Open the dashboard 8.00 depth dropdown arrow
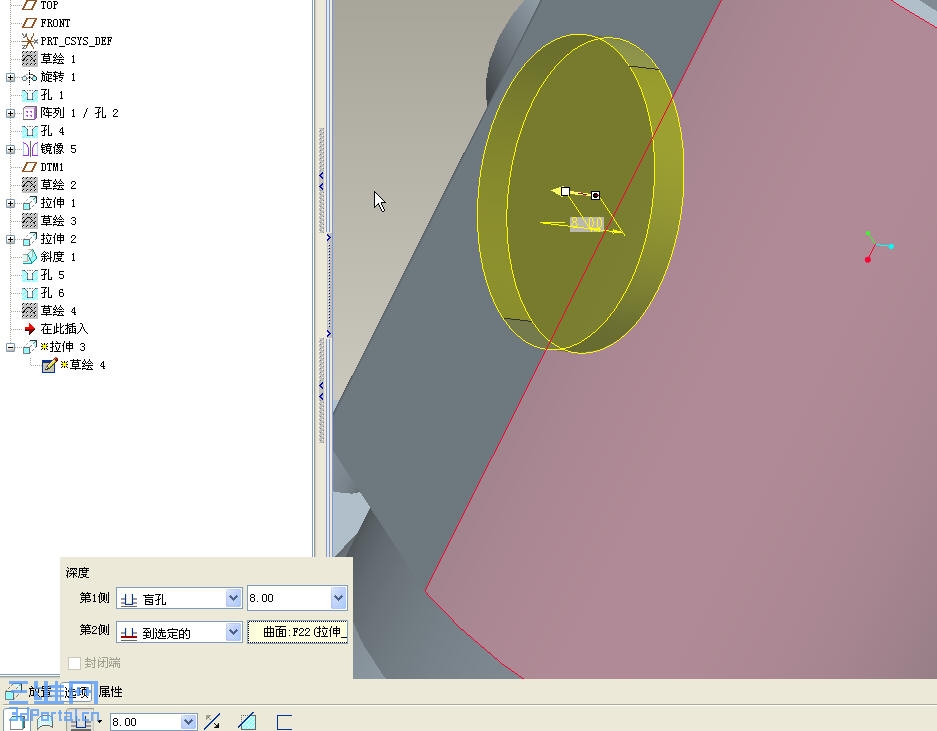Image resolution: width=937 pixels, height=731 pixels. (x=188, y=722)
